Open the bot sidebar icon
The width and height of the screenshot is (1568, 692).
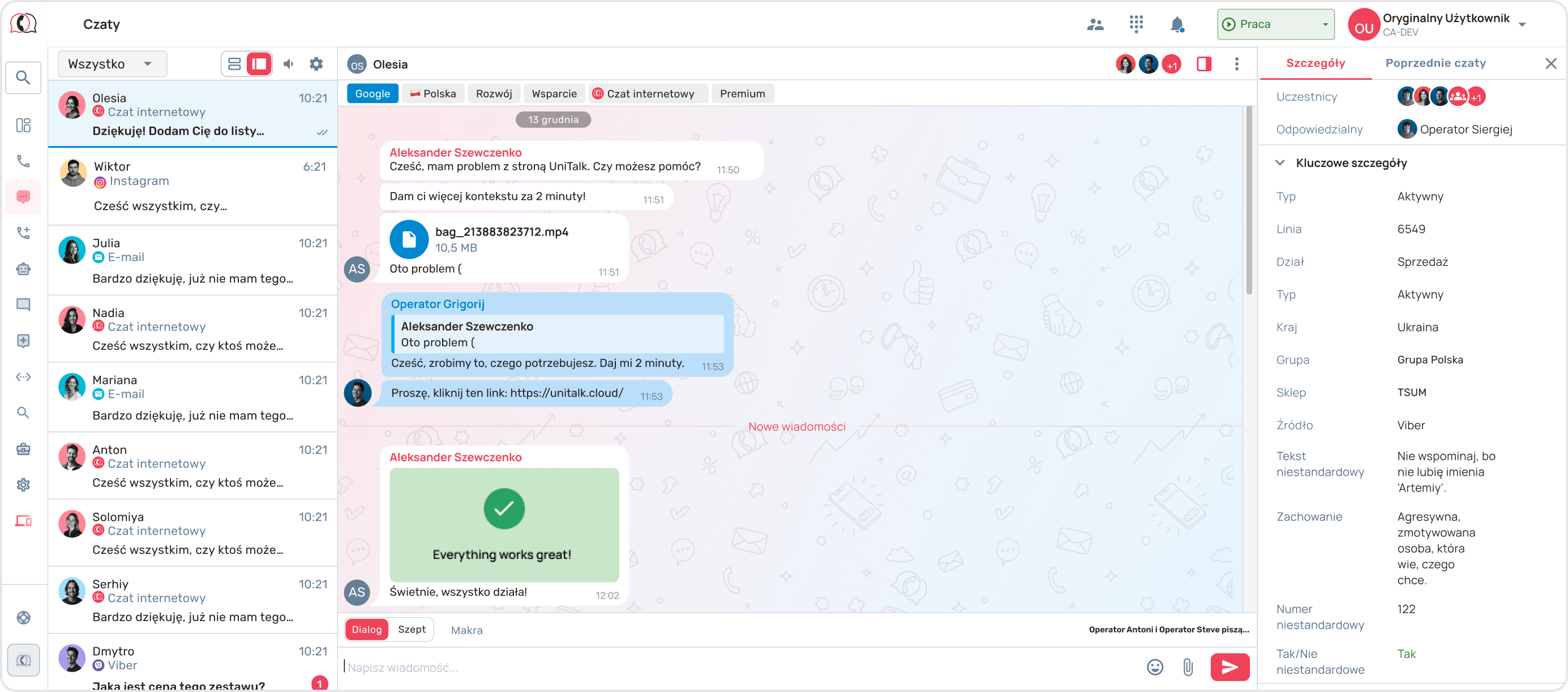[x=23, y=268]
